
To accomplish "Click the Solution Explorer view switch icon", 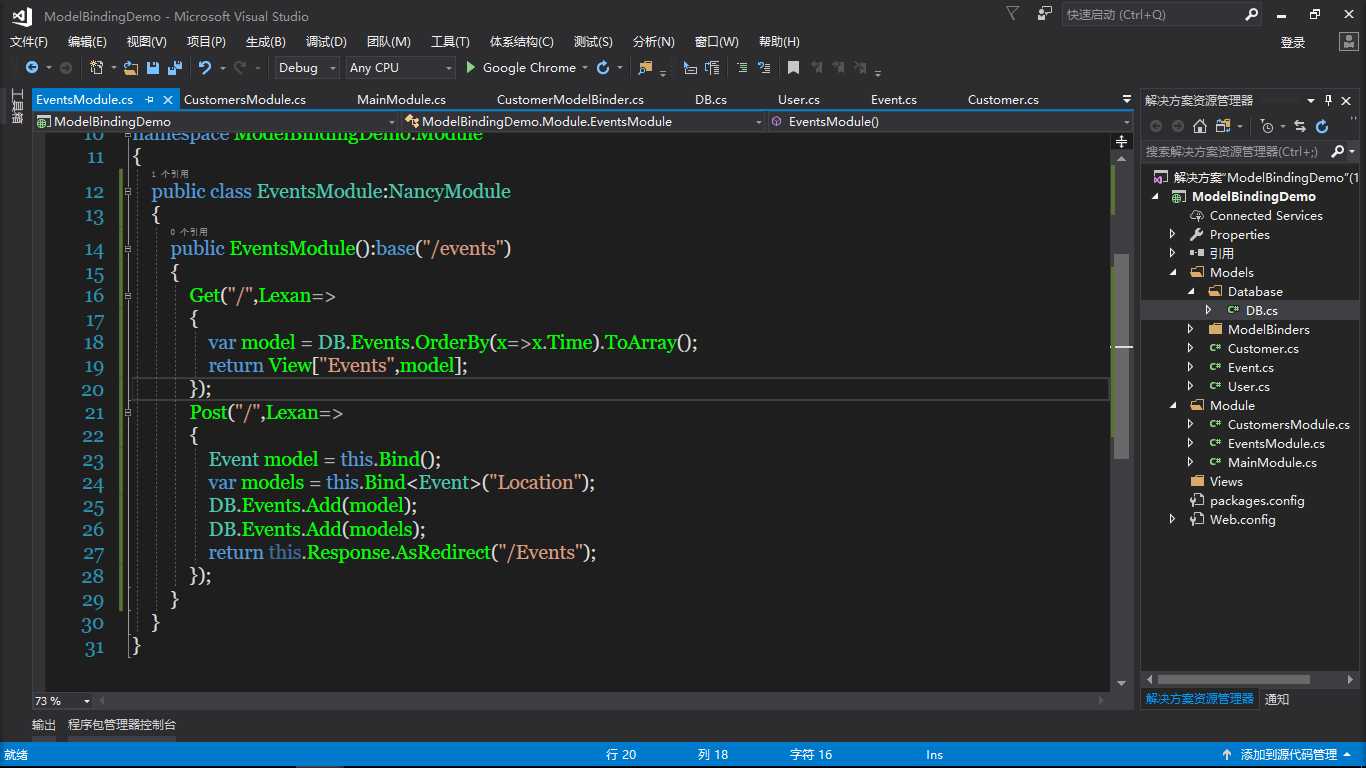I will coord(1224,126).
